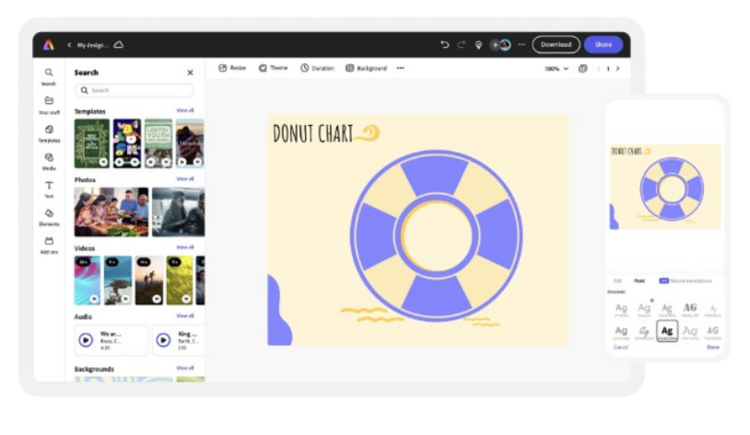Switch to Font tab on phone panel
The width and height of the screenshot is (750, 435).
[639, 281]
